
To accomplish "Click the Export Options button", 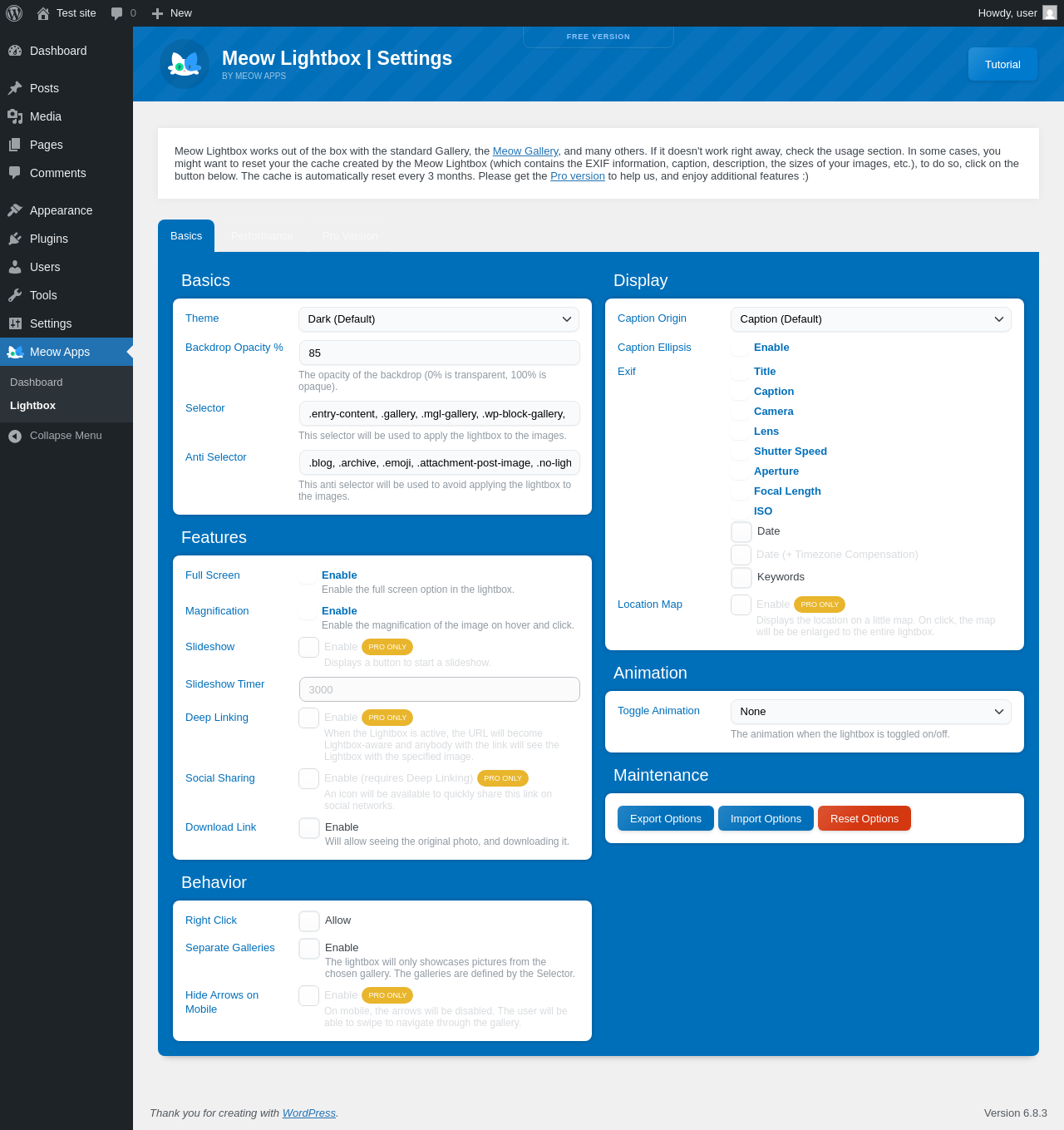I will (666, 818).
